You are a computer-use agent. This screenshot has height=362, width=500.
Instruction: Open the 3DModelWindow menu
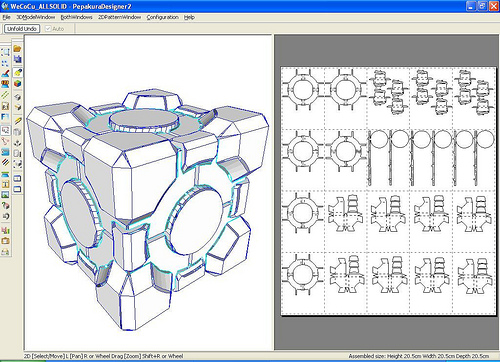(35, 17)
